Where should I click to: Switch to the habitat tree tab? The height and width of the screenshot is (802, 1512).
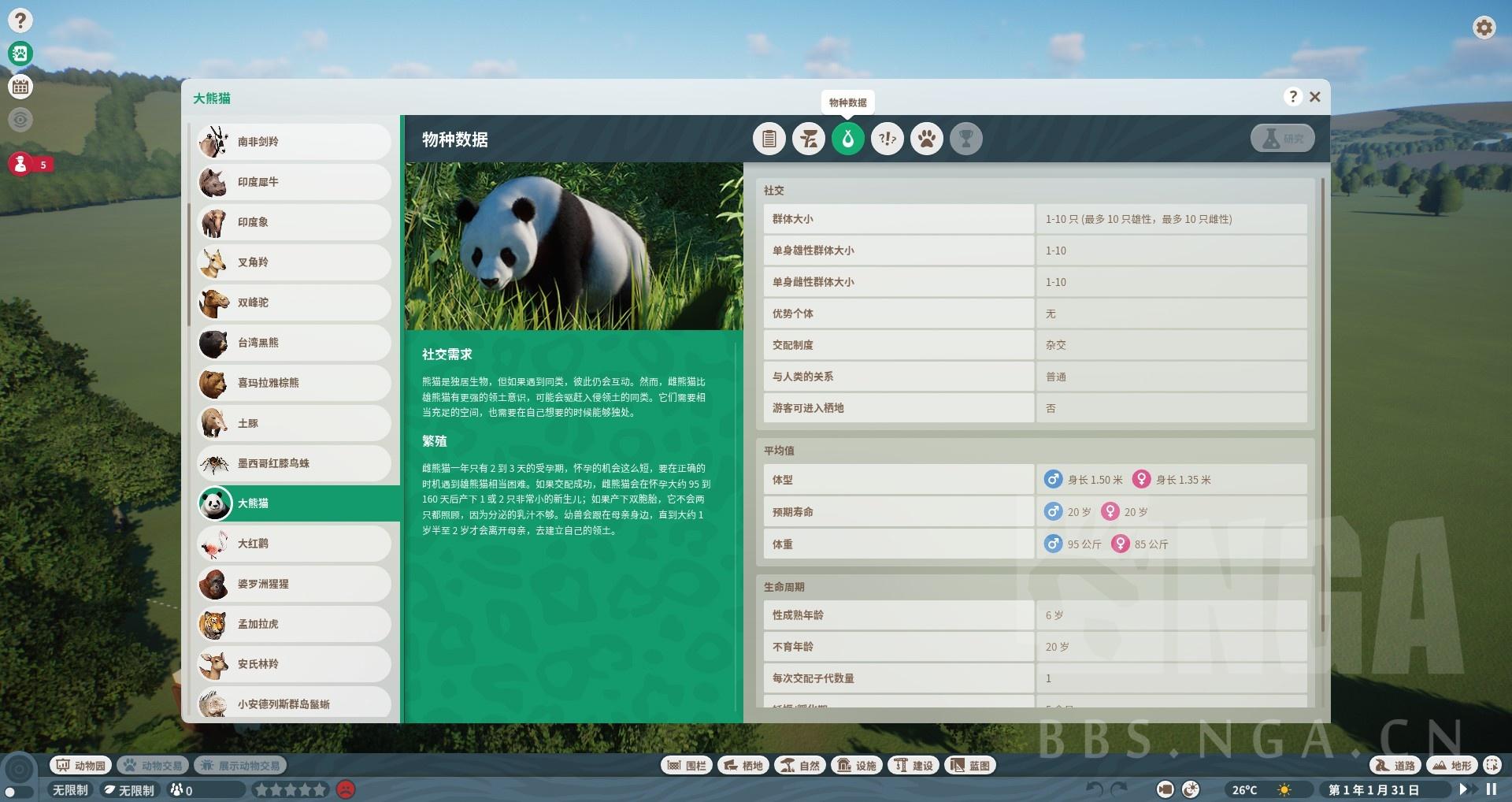pyautogui.click(x=809, y=139)
